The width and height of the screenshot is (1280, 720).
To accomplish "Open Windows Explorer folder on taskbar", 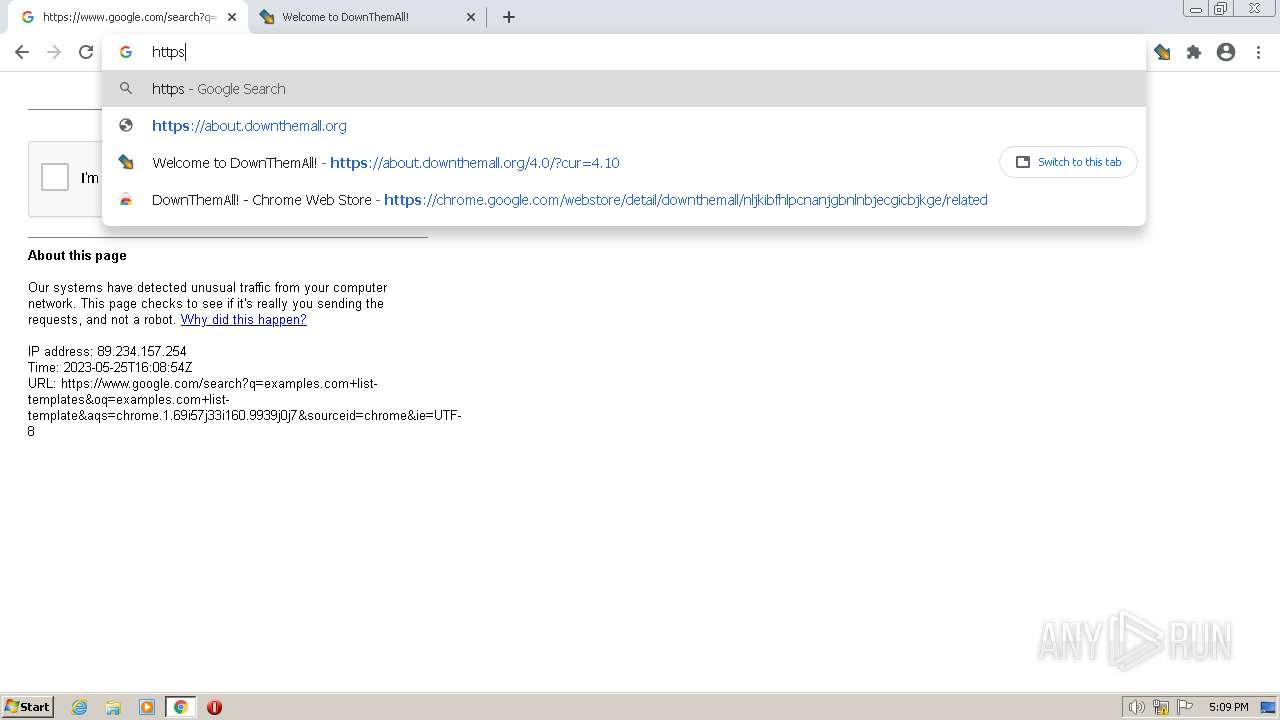I will pos(113,707).
